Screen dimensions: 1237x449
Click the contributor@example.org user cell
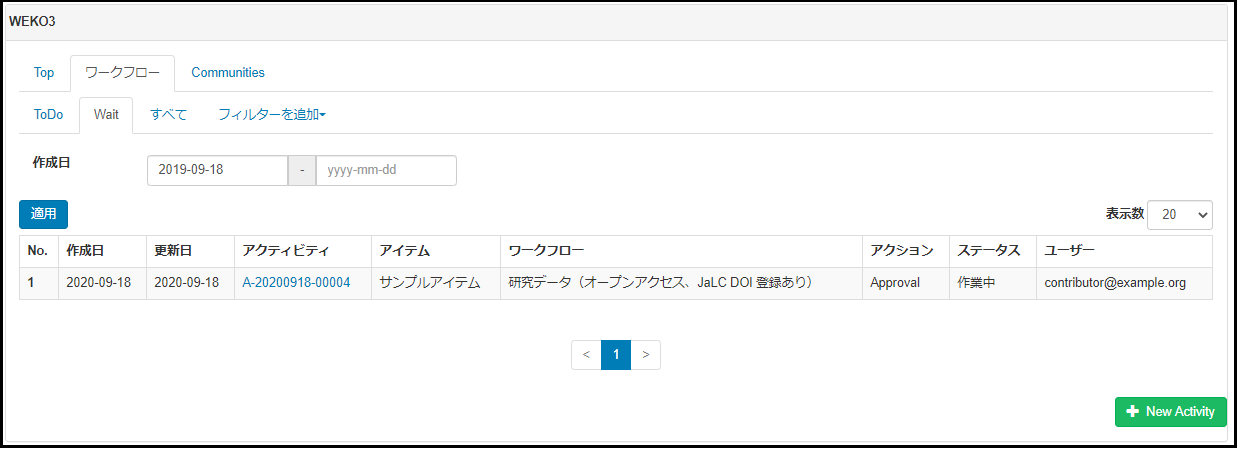[x=1115, y=283]
